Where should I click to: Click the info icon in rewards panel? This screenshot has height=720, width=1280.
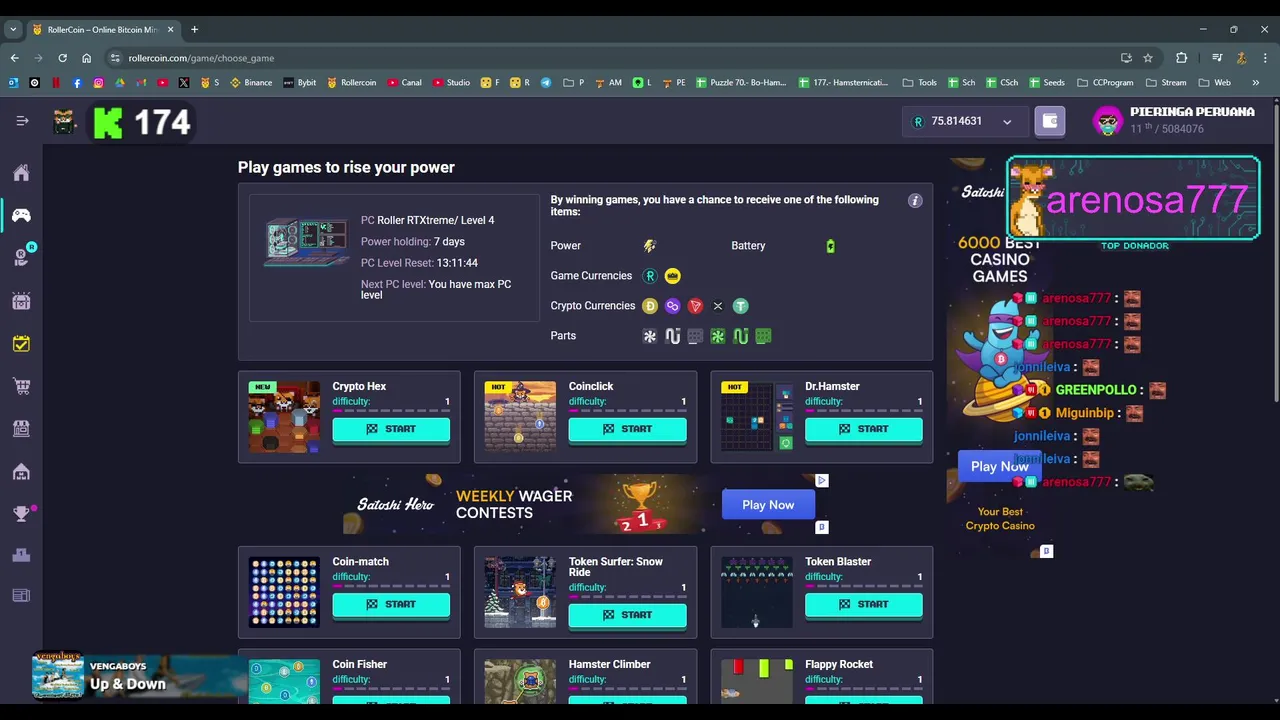(914, 200)
